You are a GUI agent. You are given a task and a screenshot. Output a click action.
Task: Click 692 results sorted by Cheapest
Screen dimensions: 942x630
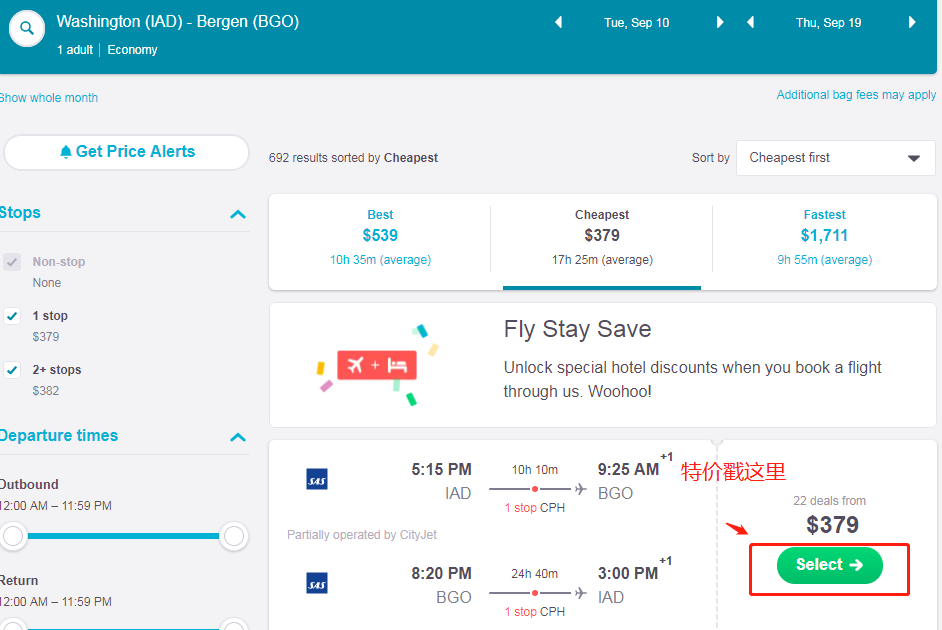pyautogui.click(x=353, y=158)
